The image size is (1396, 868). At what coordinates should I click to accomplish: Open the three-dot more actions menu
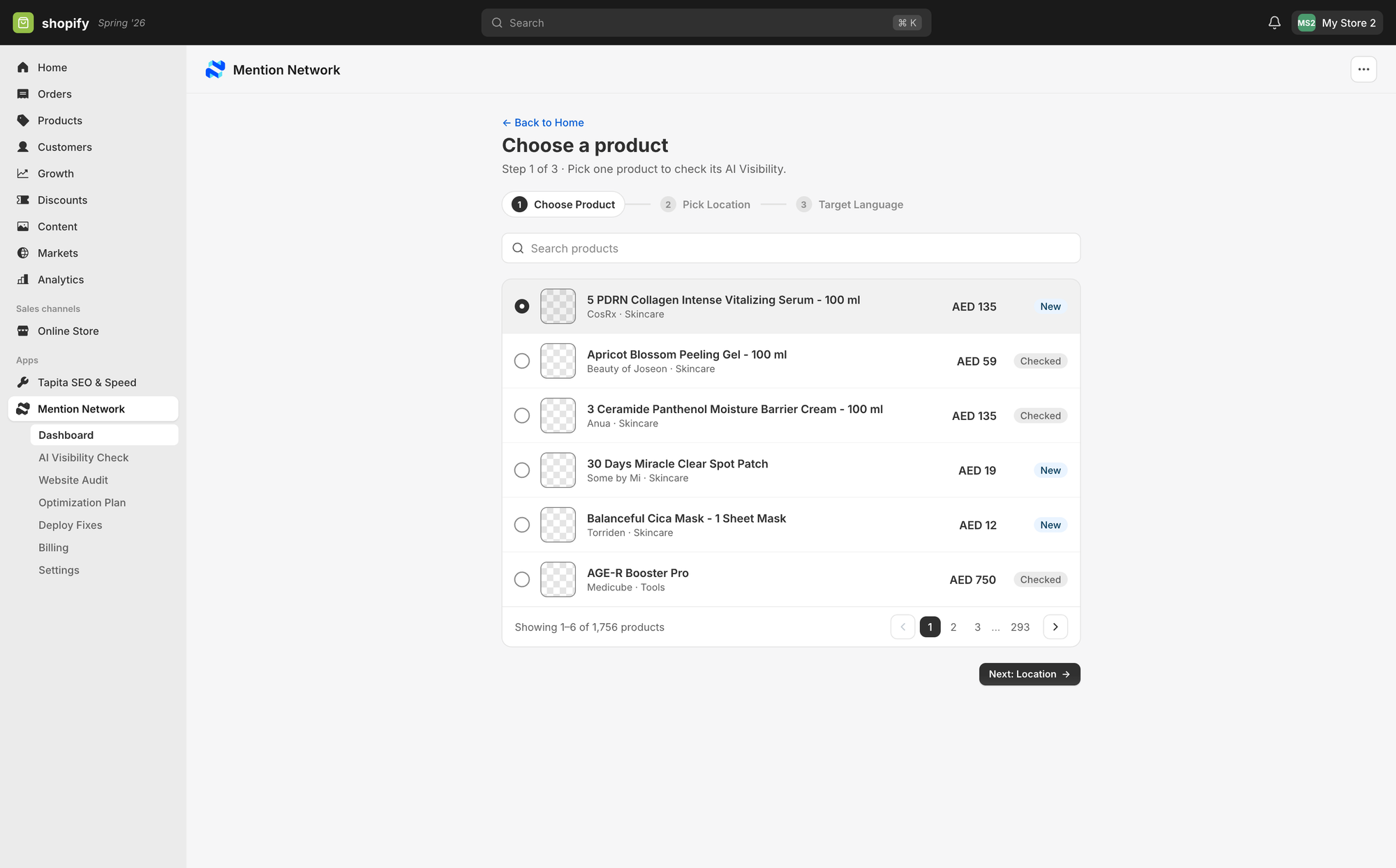[x=1364, y=69]
